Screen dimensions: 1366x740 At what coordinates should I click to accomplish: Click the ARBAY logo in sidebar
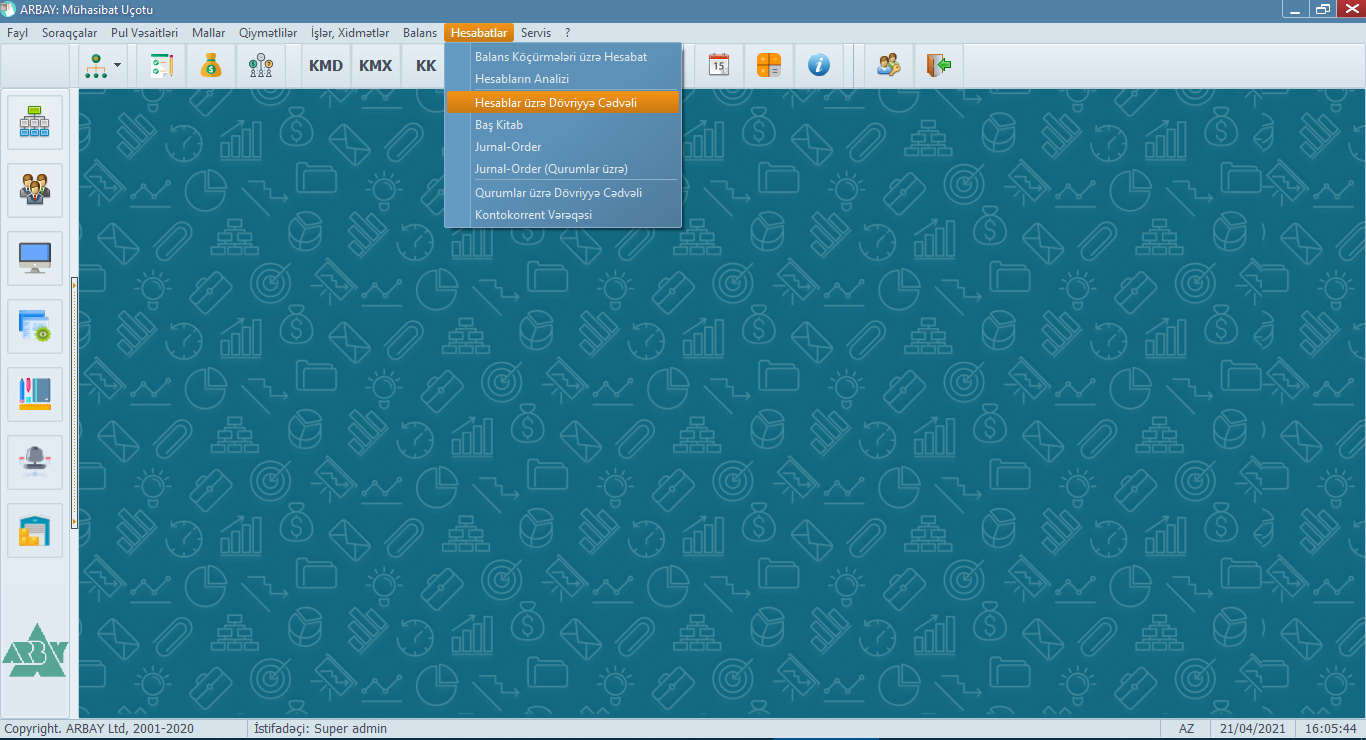[34, 650]
